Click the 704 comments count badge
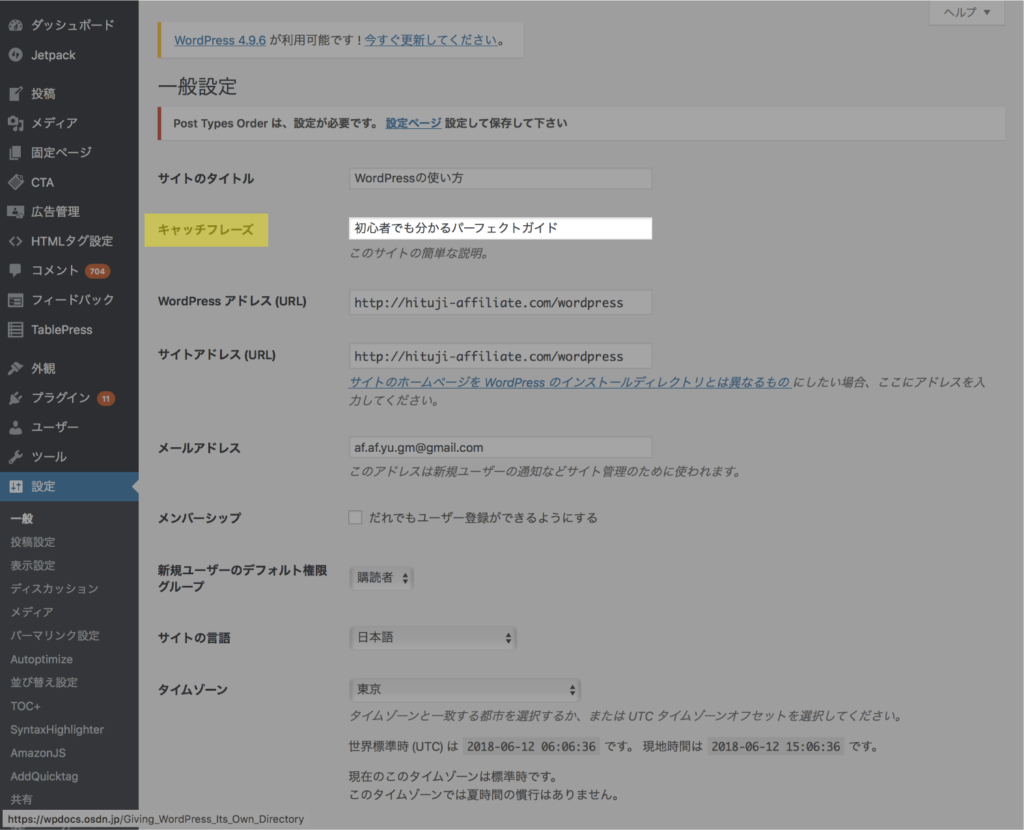 [97, 271]
